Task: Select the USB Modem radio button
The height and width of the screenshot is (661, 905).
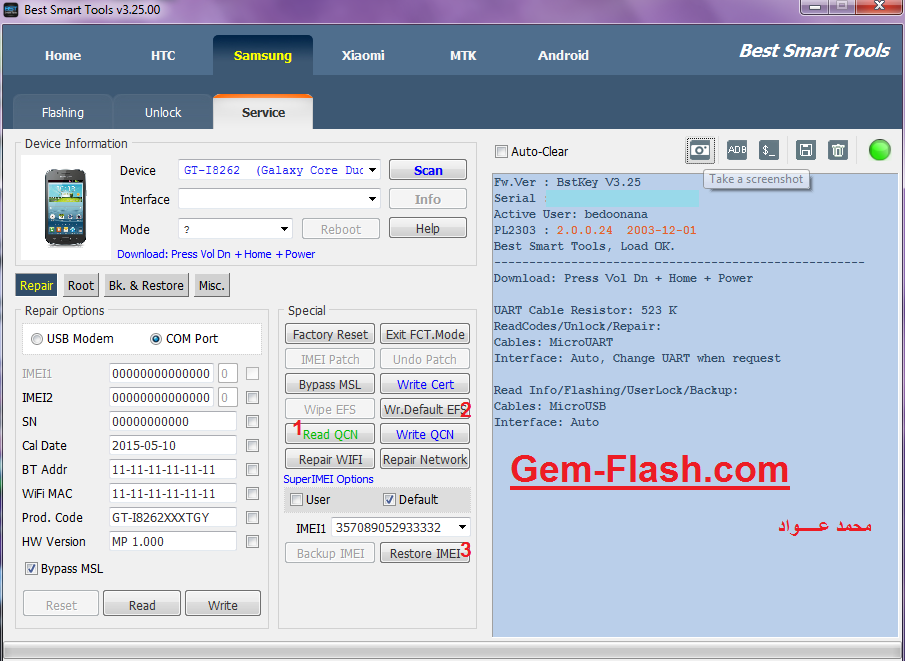Action: 37,339
